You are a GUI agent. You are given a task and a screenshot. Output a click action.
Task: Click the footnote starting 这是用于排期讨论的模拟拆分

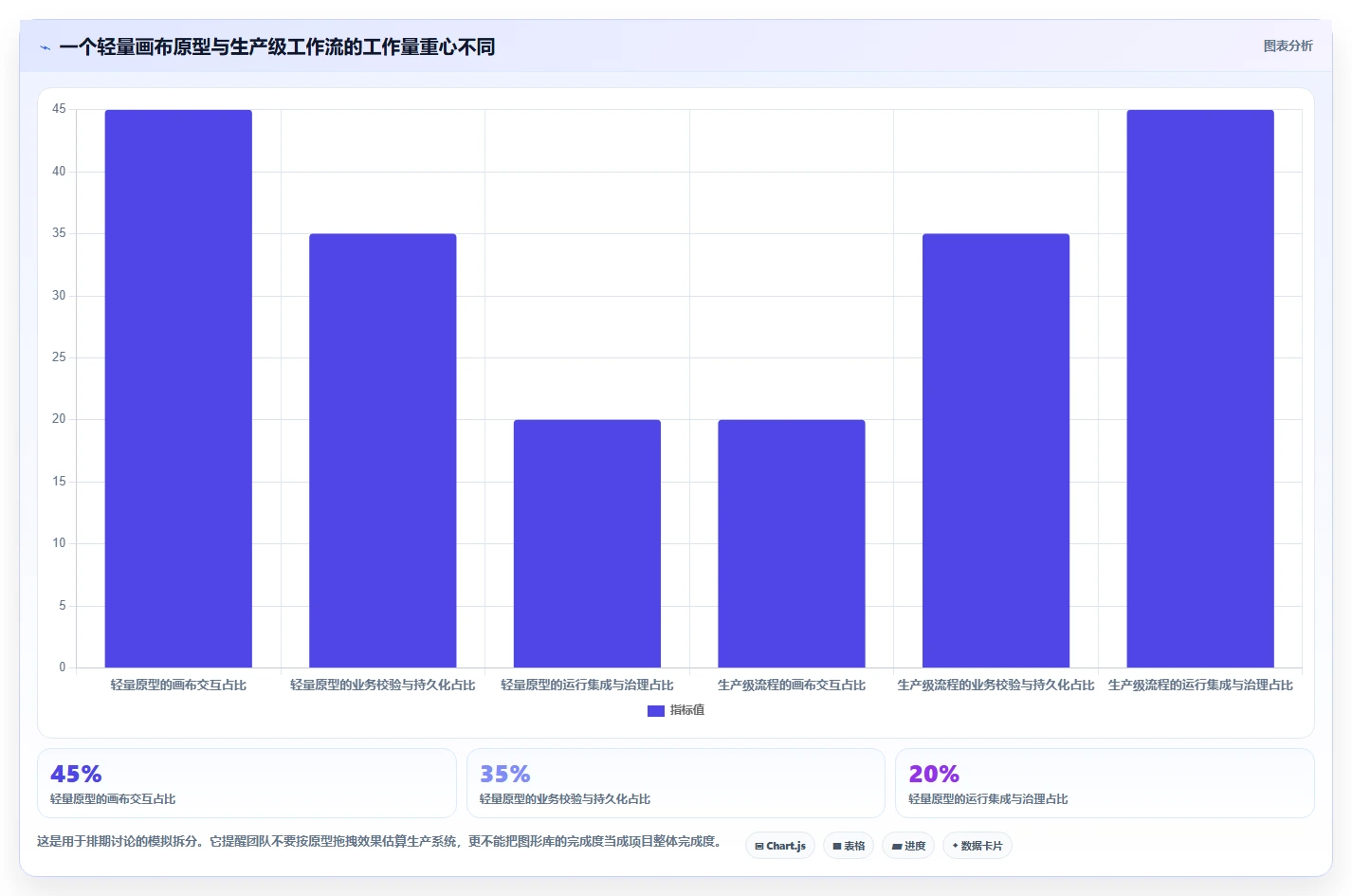coord(382,841)
